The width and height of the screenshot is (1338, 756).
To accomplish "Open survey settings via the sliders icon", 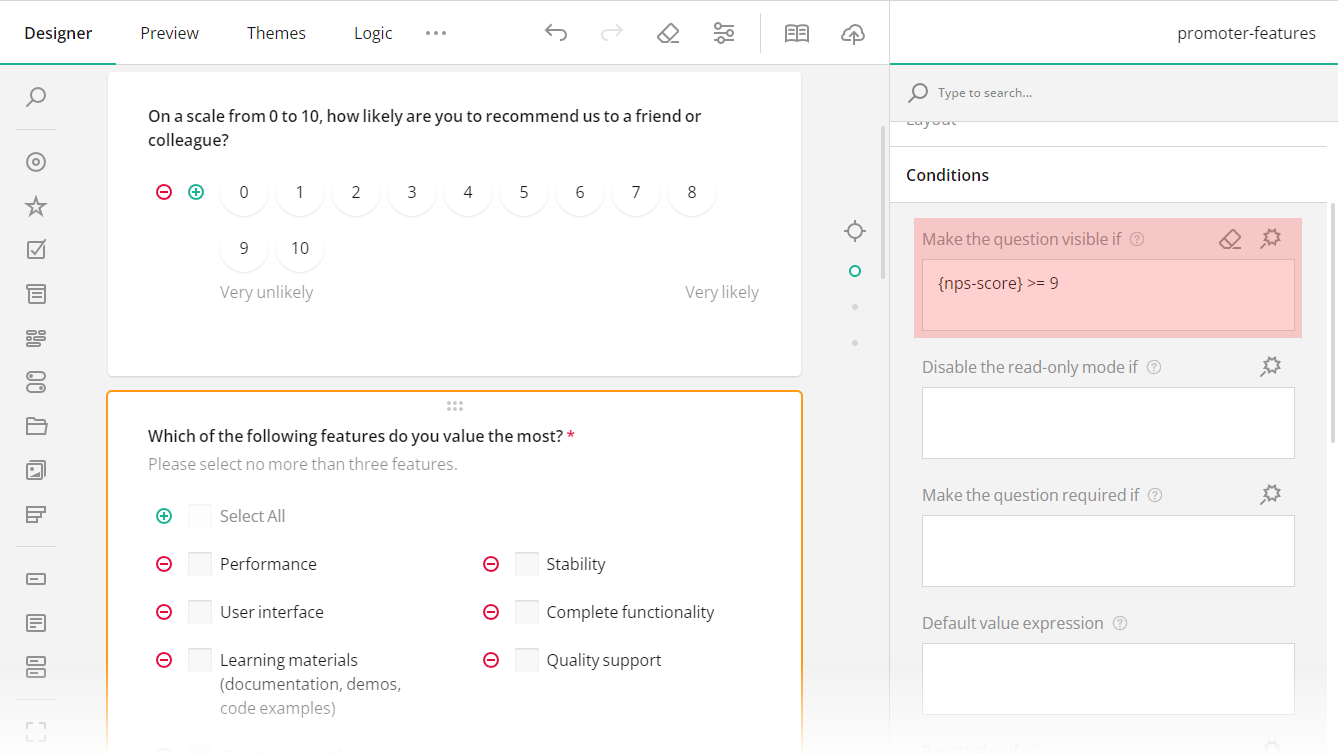I will click(x=724, y=32).
